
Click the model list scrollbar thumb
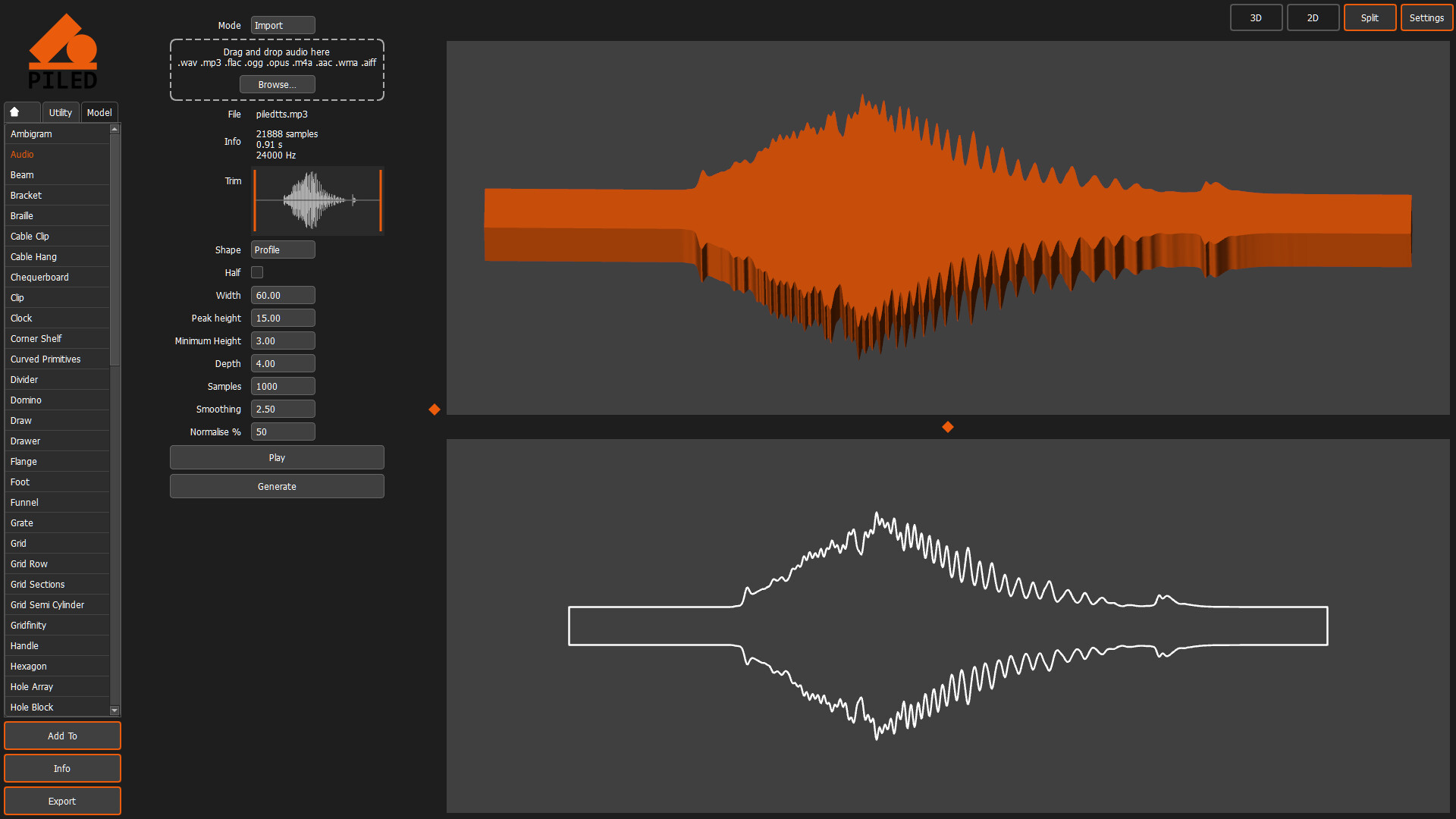click(115, 249)
